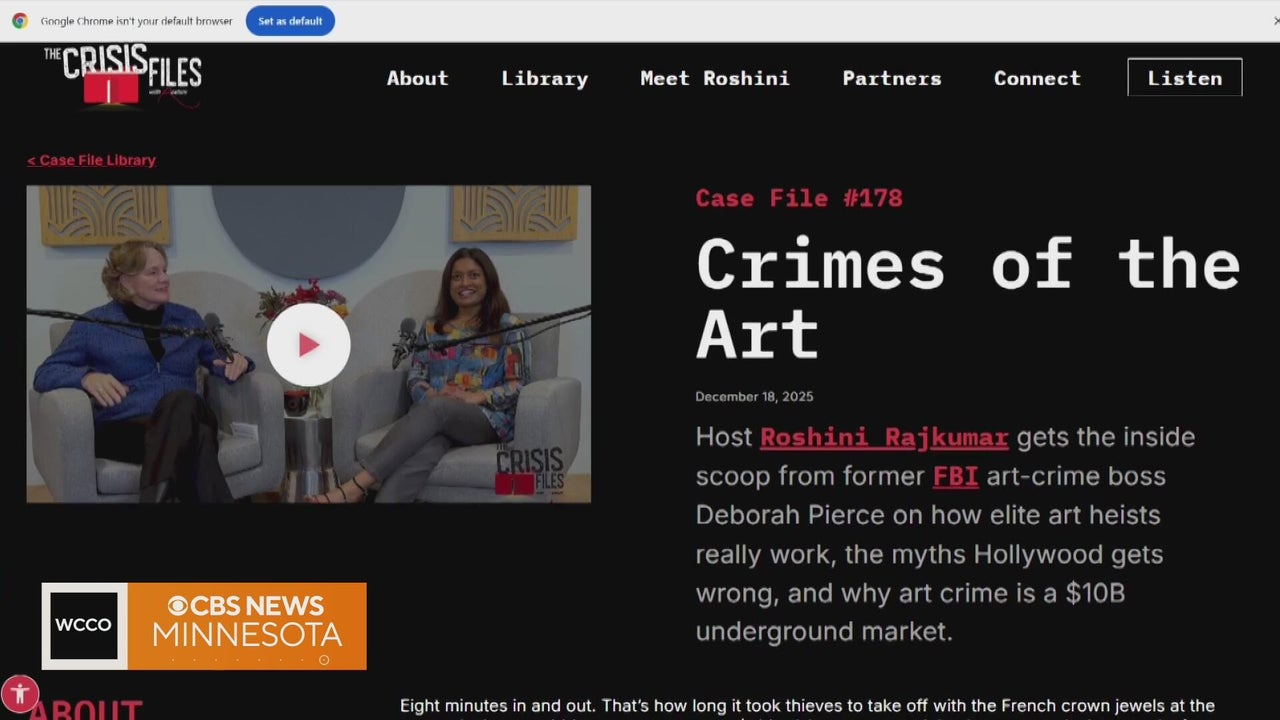Click the CBS News Minnesota banner

[x=247, y=626]
